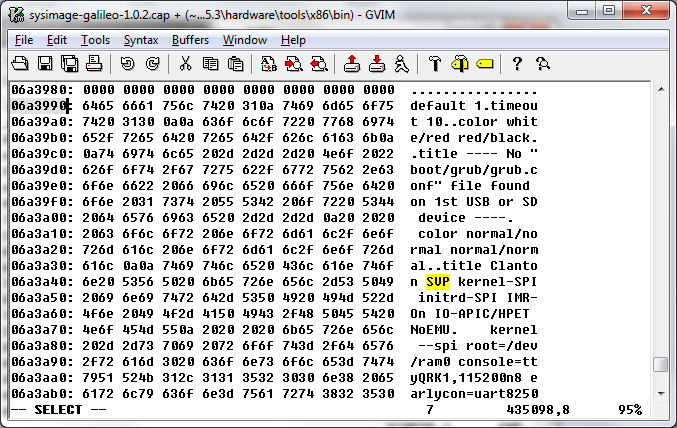Click the address 06a3980 offset
The height and width of the screenshot is (428, 677).
38,90
